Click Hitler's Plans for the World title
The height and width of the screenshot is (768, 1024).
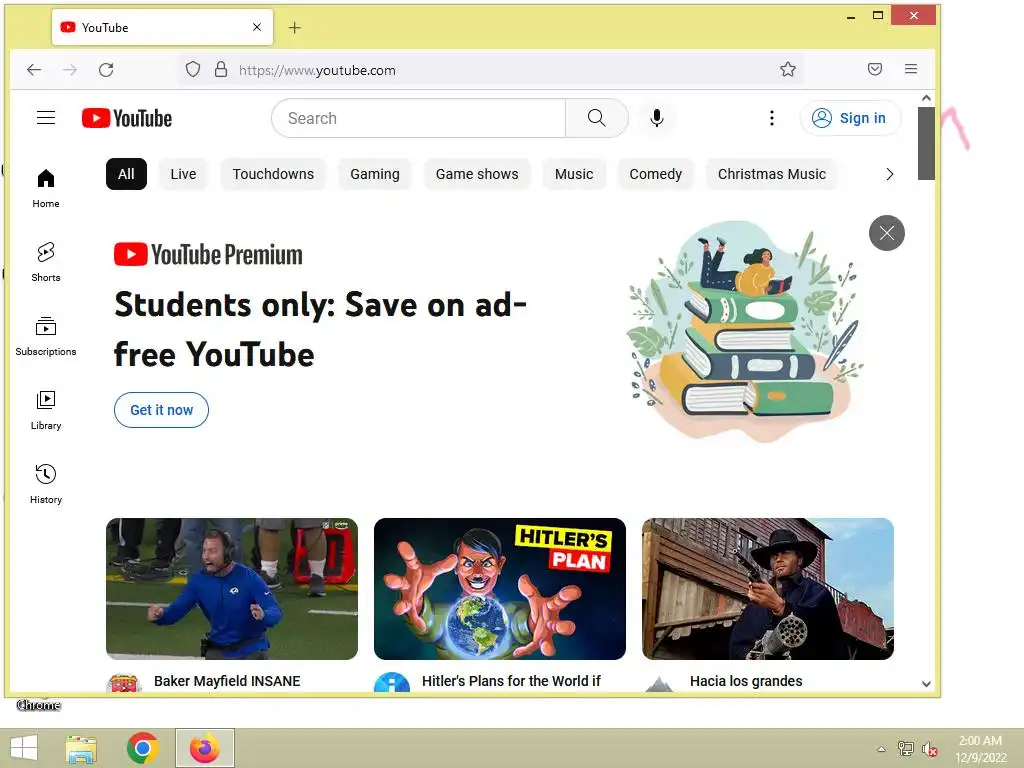[511, 681]
